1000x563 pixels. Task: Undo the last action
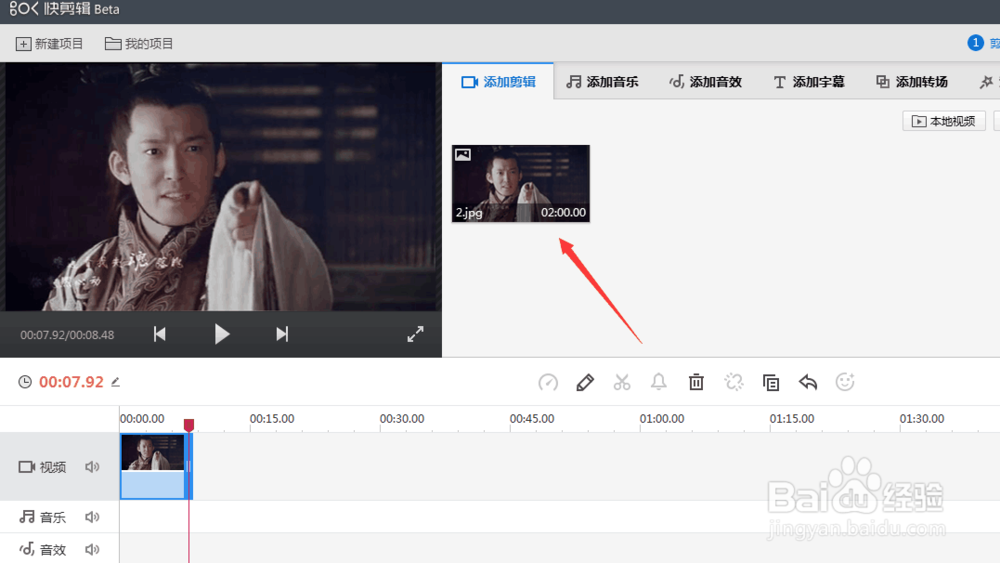808,382
